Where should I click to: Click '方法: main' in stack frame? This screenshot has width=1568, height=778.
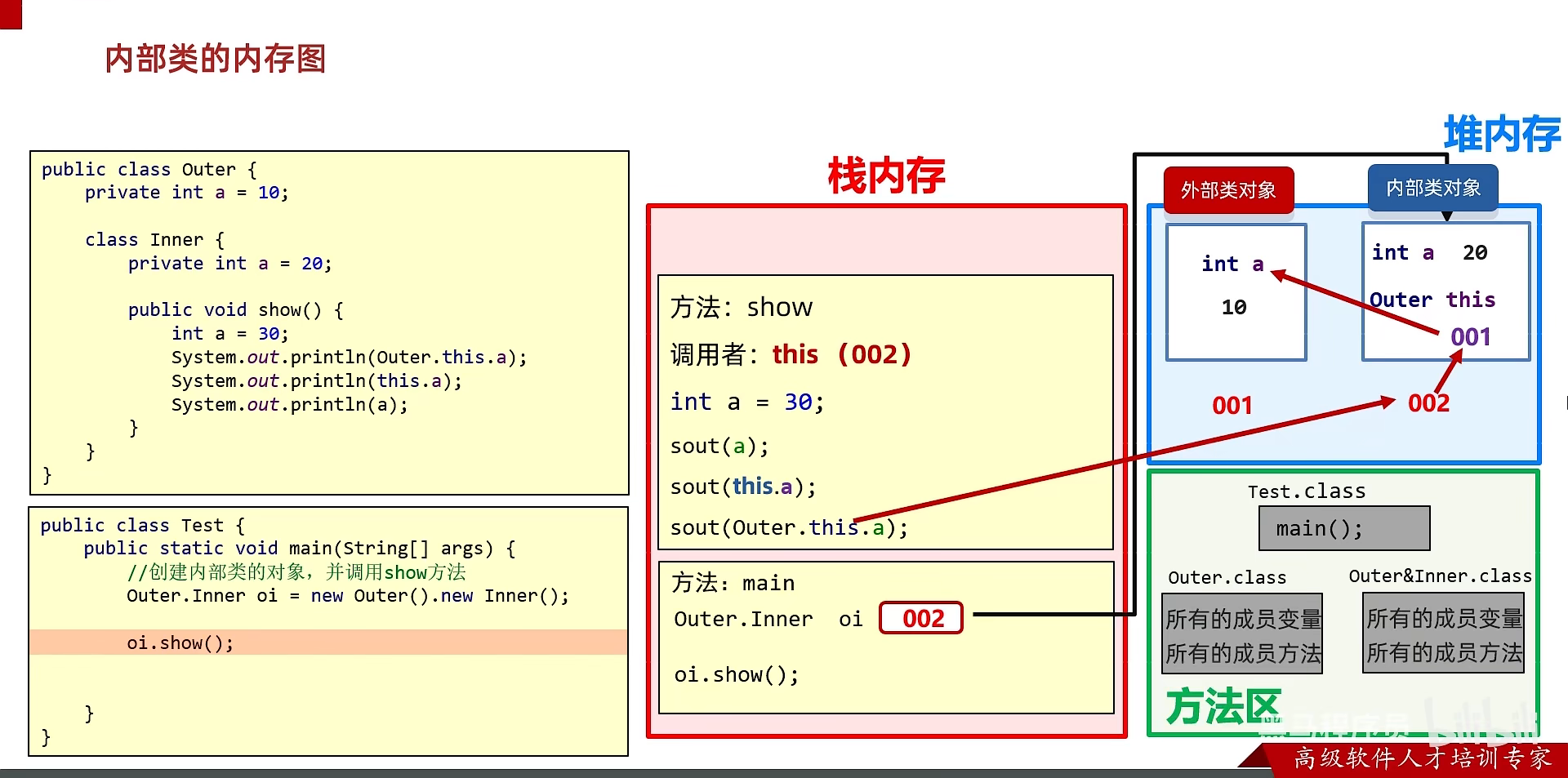coord(733,583)
